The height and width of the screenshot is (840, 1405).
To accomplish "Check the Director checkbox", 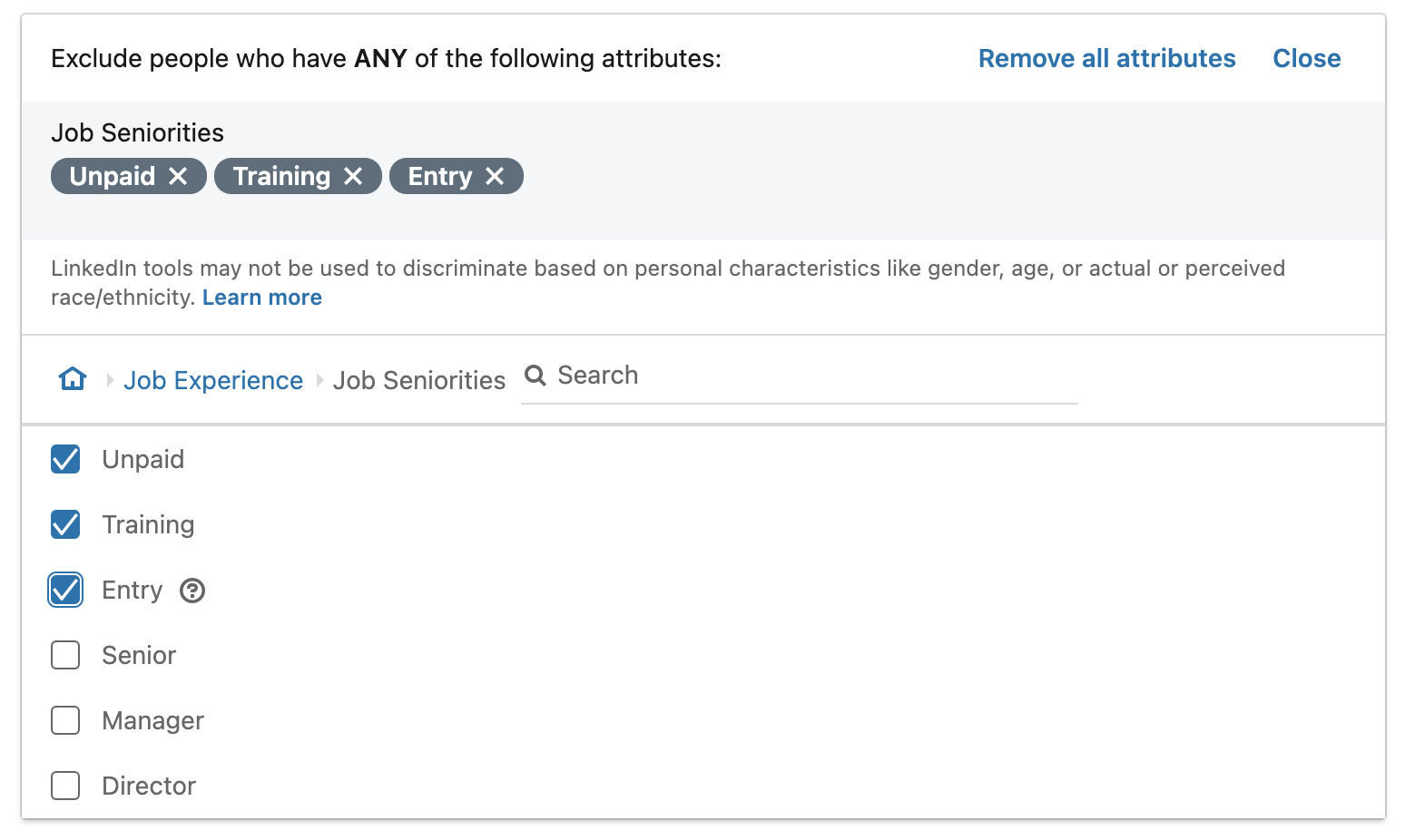I will point(65,786).
